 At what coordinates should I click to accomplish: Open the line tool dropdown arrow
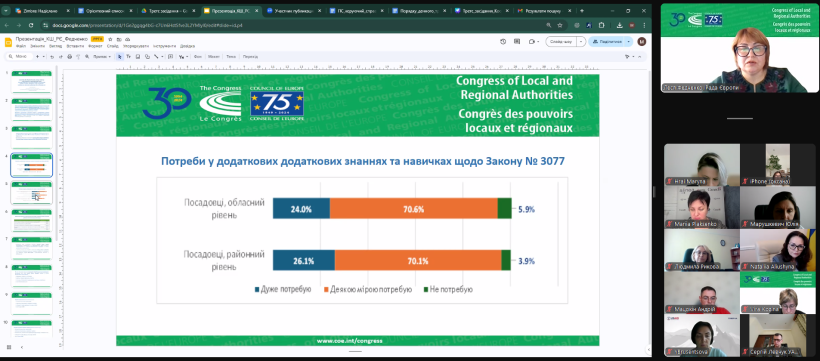(162, 57)
